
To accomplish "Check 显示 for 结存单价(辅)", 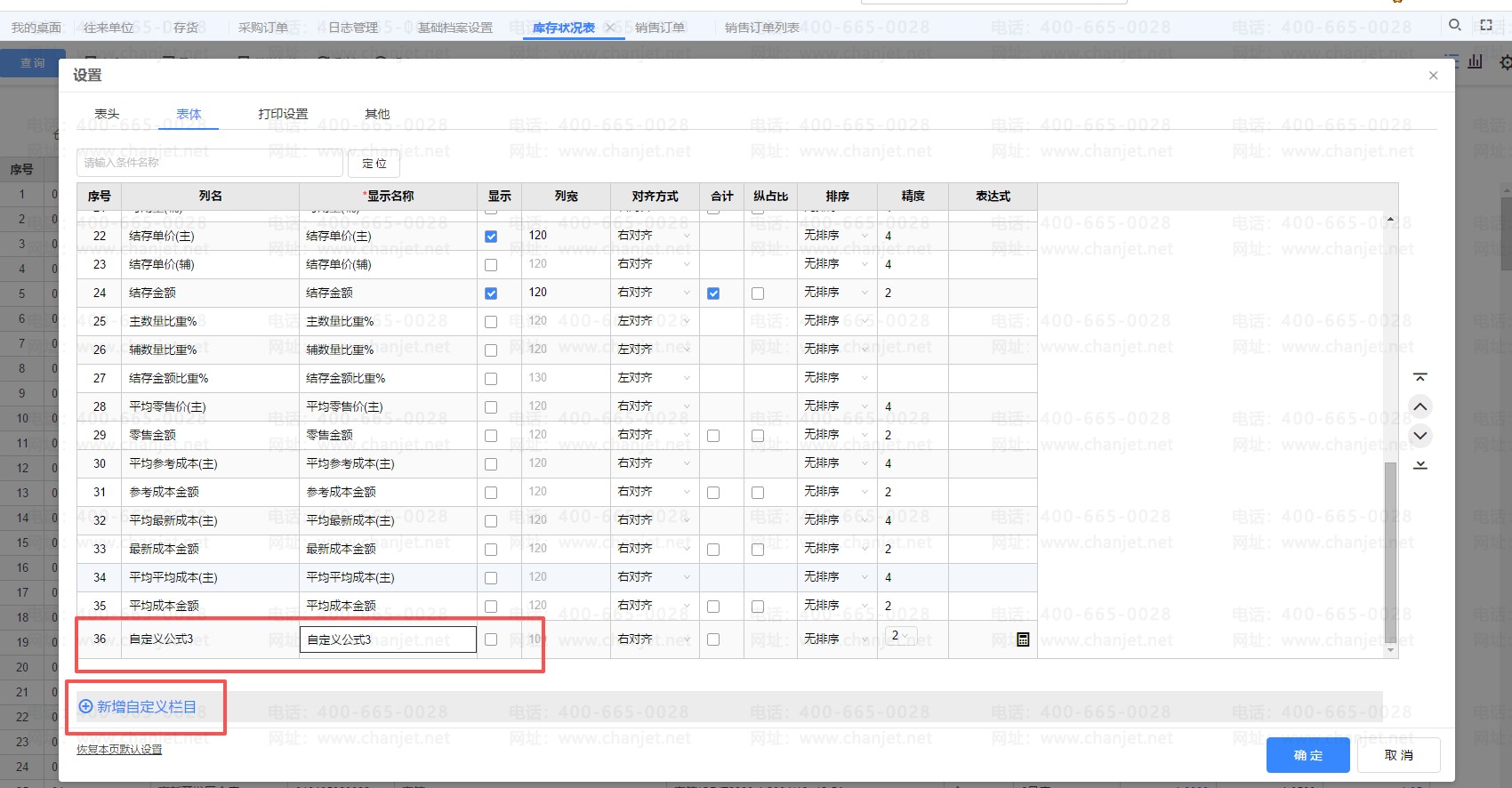I will [491, 265].
